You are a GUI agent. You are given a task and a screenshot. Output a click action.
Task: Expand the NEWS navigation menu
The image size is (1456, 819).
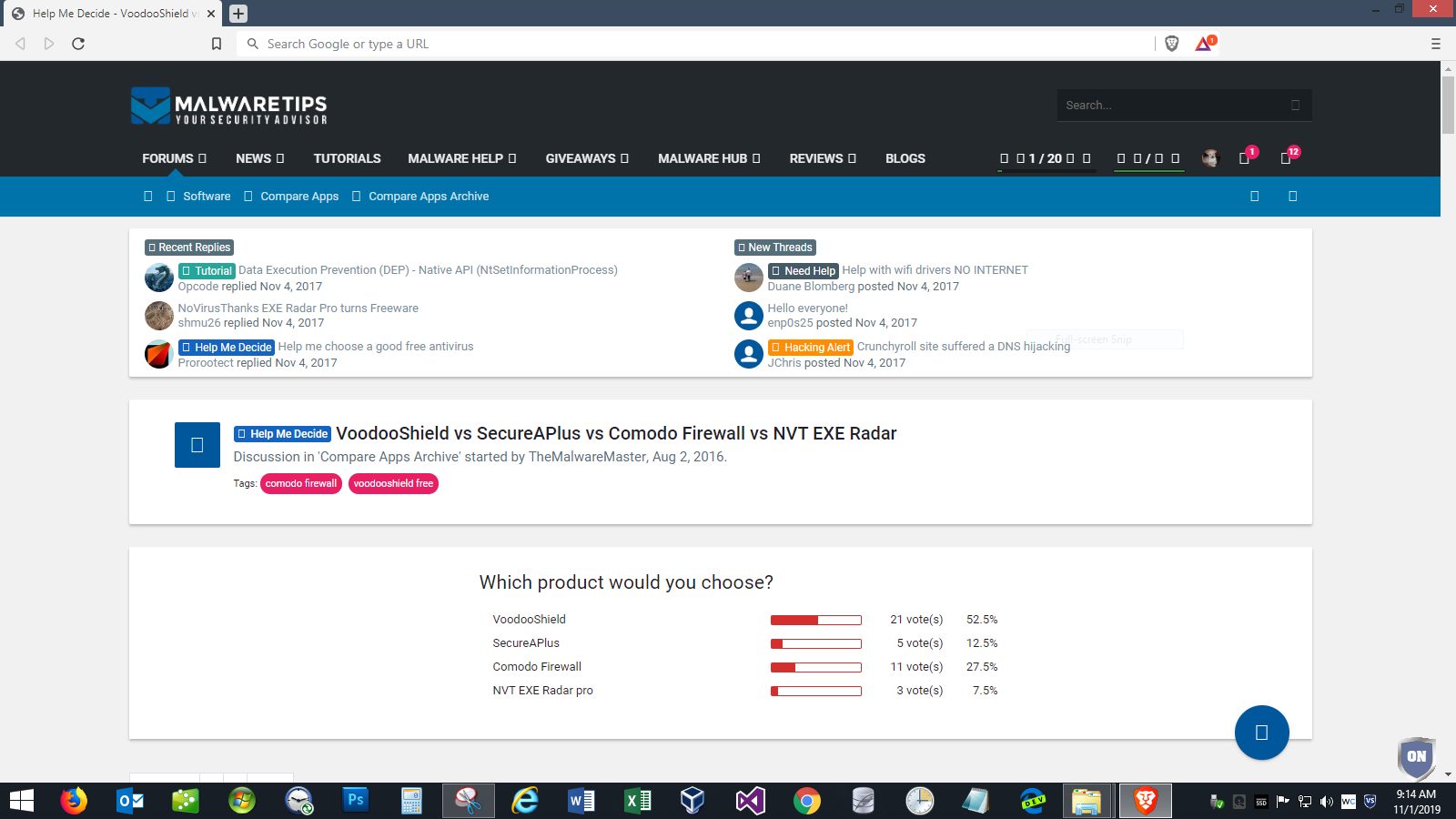[259, 158]
